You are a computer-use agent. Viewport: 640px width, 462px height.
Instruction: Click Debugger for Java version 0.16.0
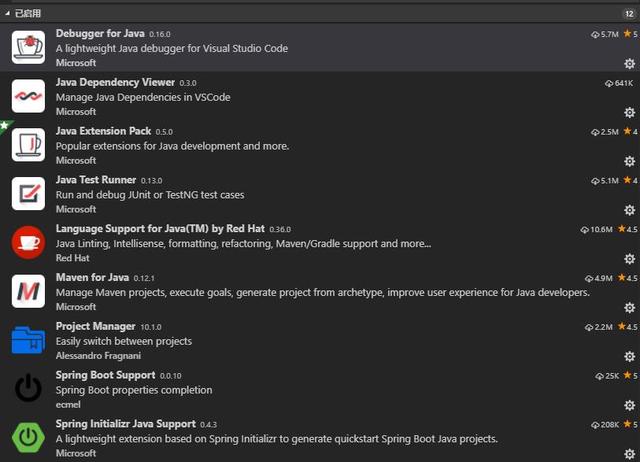click(160, 34)
